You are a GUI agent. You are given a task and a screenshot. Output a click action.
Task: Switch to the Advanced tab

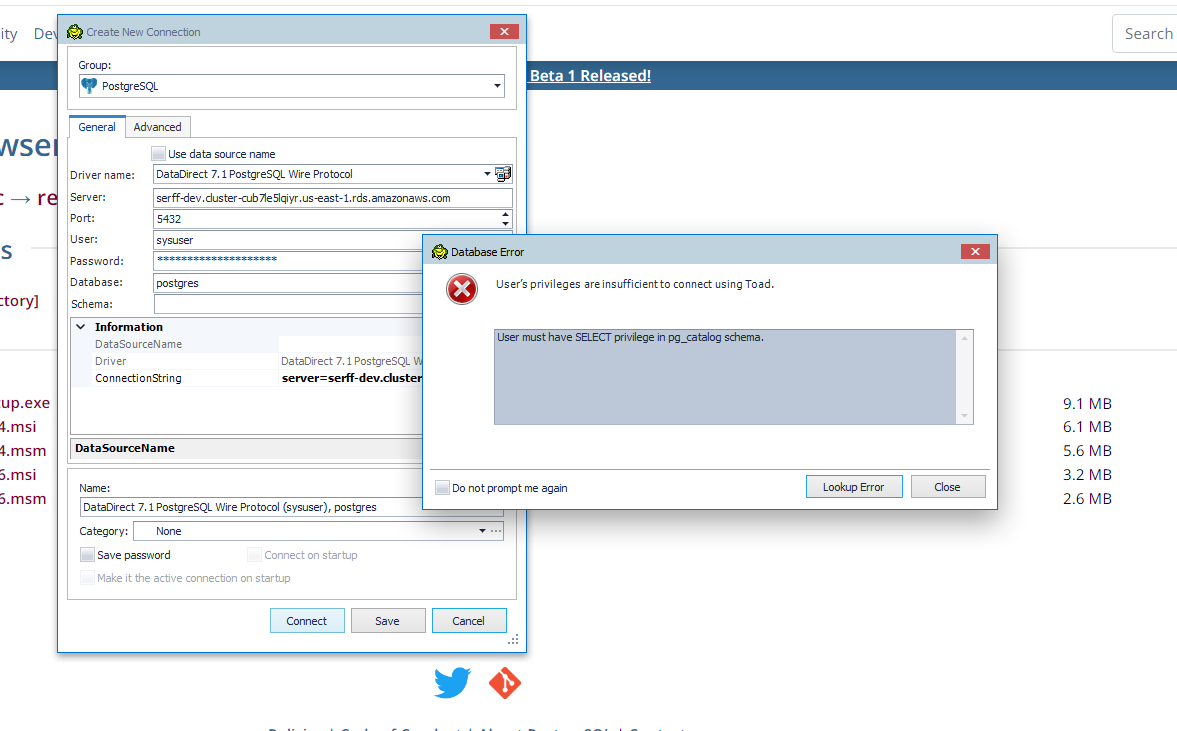coord(157,127)
